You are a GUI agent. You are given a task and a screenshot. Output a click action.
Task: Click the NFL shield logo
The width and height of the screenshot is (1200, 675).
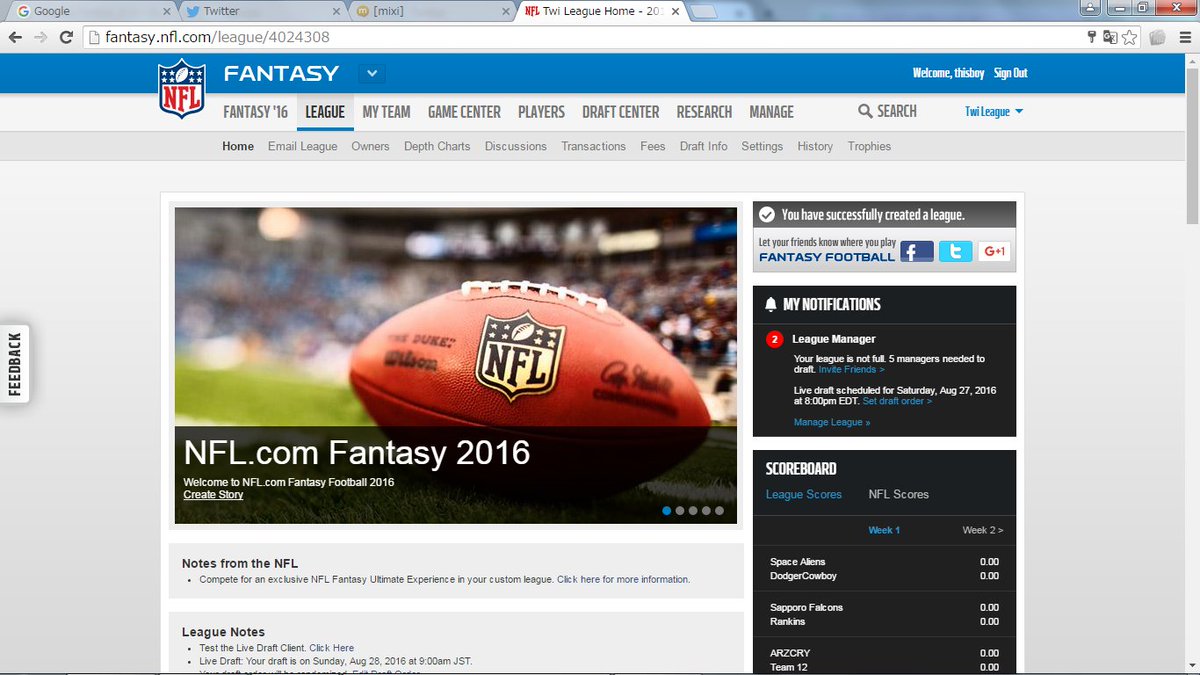coord(182,89)
